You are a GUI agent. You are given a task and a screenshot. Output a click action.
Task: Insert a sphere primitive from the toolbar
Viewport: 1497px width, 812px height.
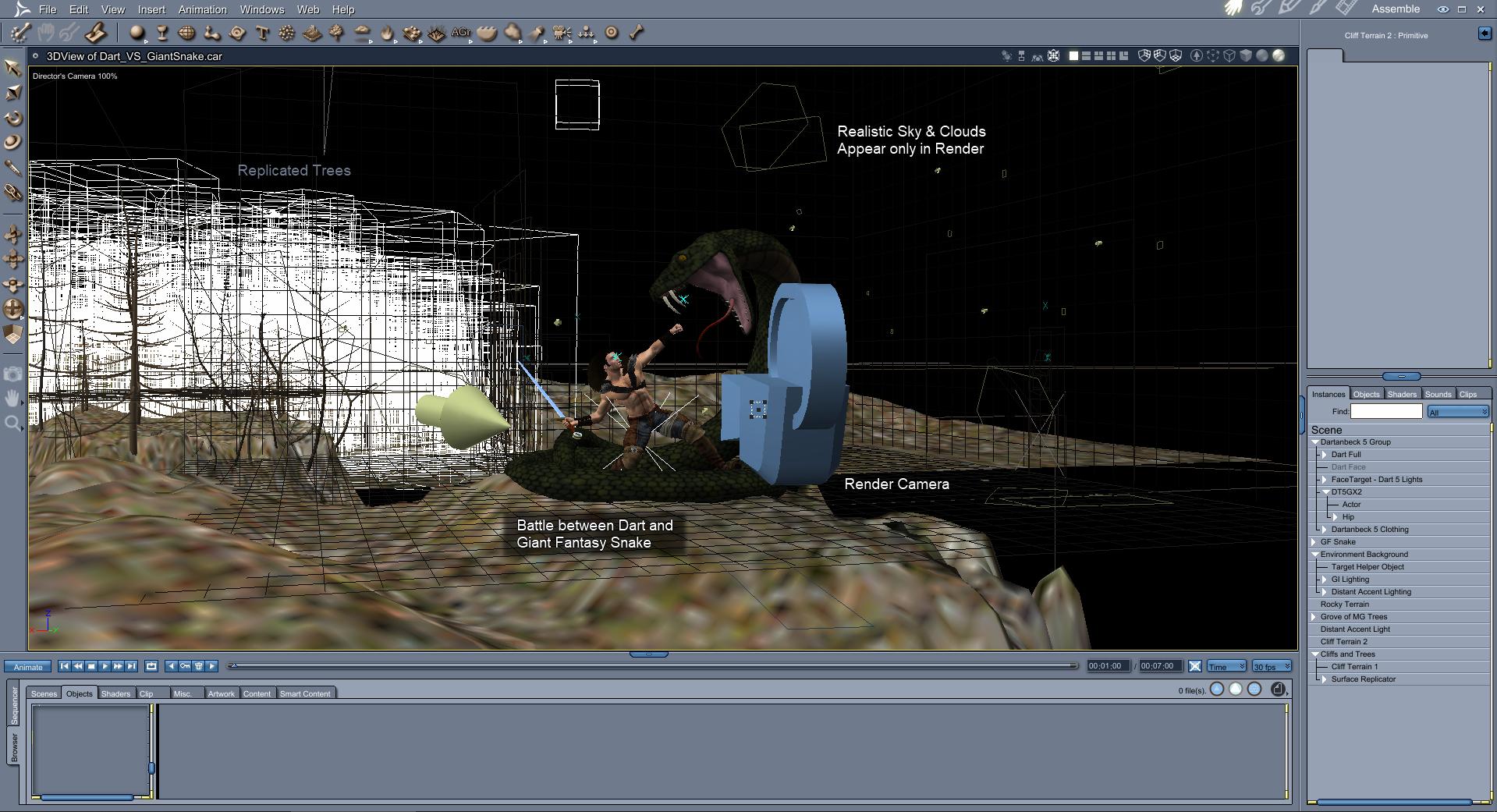coord(137,33)
